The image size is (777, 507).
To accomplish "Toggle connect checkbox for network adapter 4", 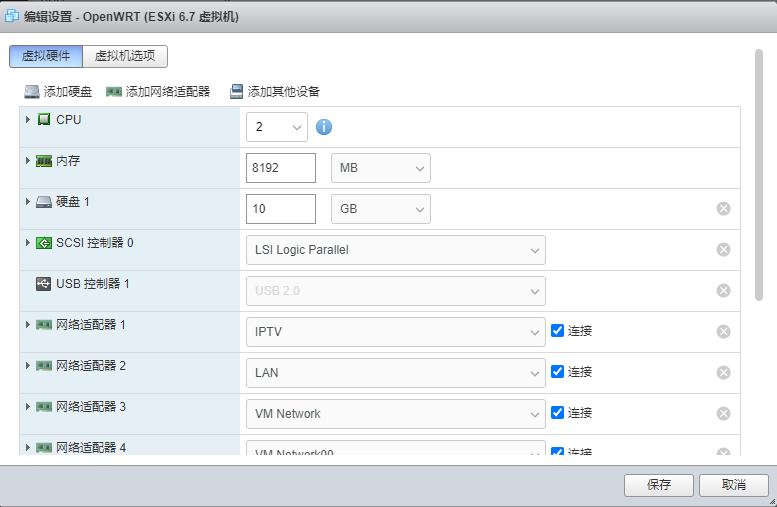I will (x=557, y=451).
